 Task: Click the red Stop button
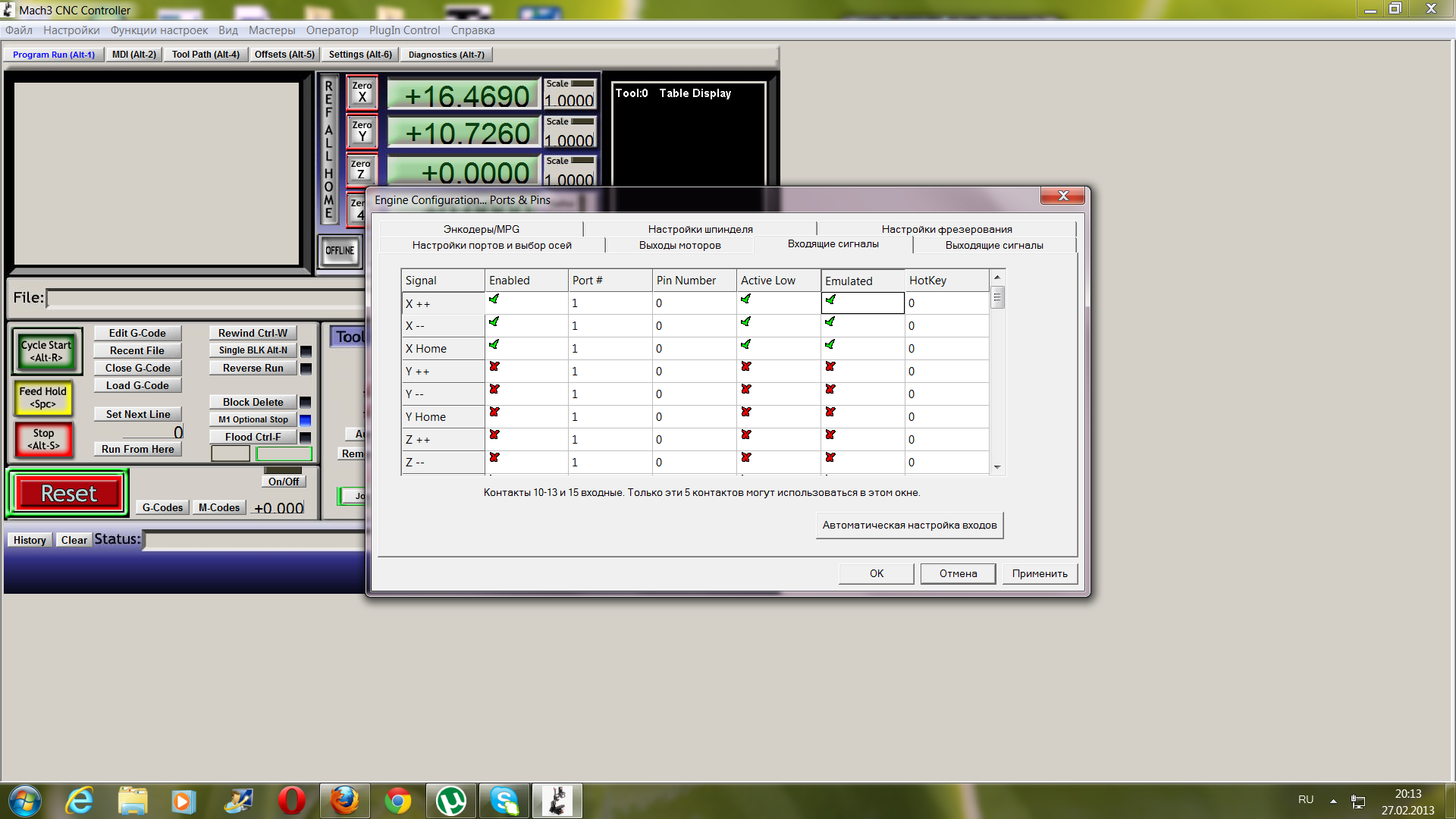(44, 440)
